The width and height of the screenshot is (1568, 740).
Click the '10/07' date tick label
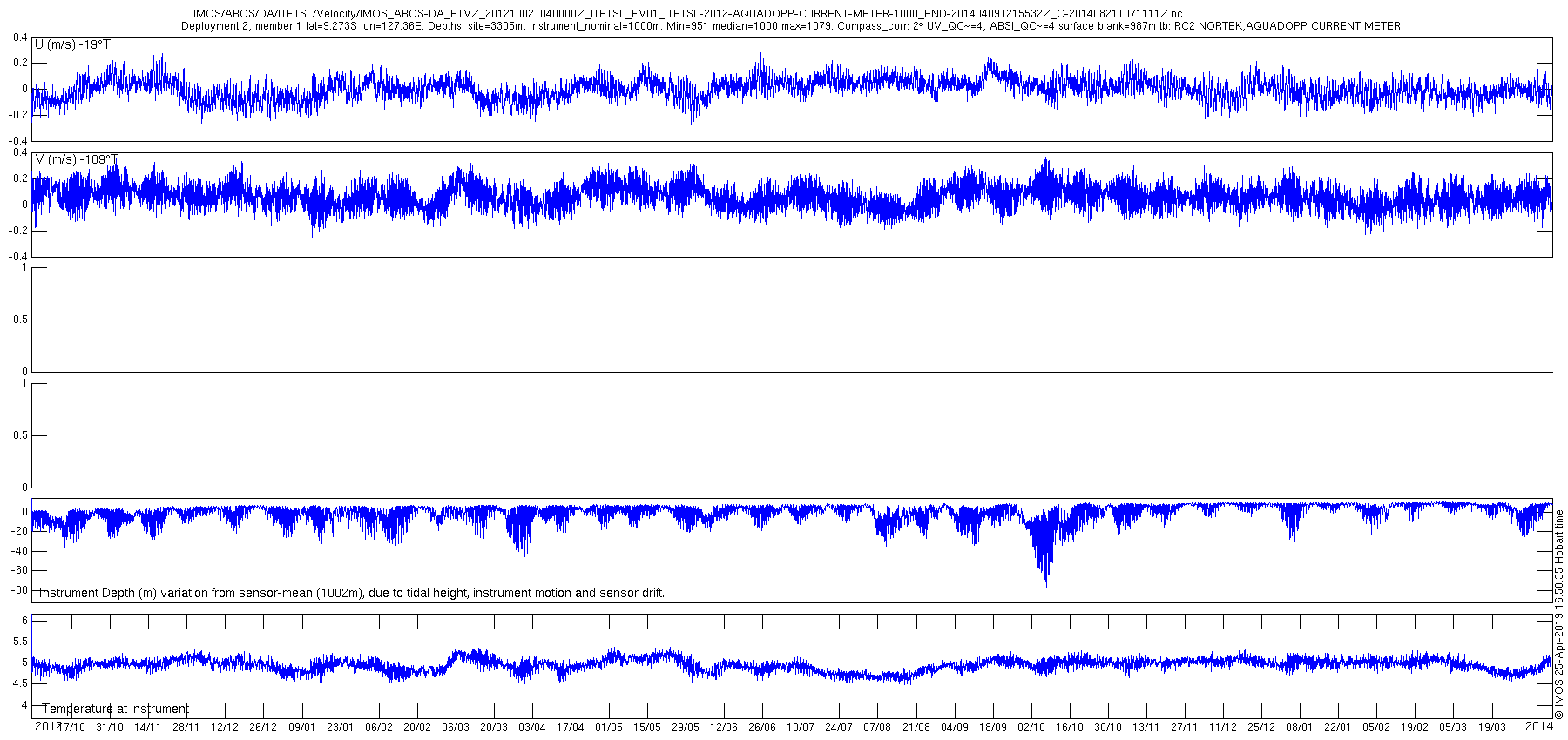[801, 727]
